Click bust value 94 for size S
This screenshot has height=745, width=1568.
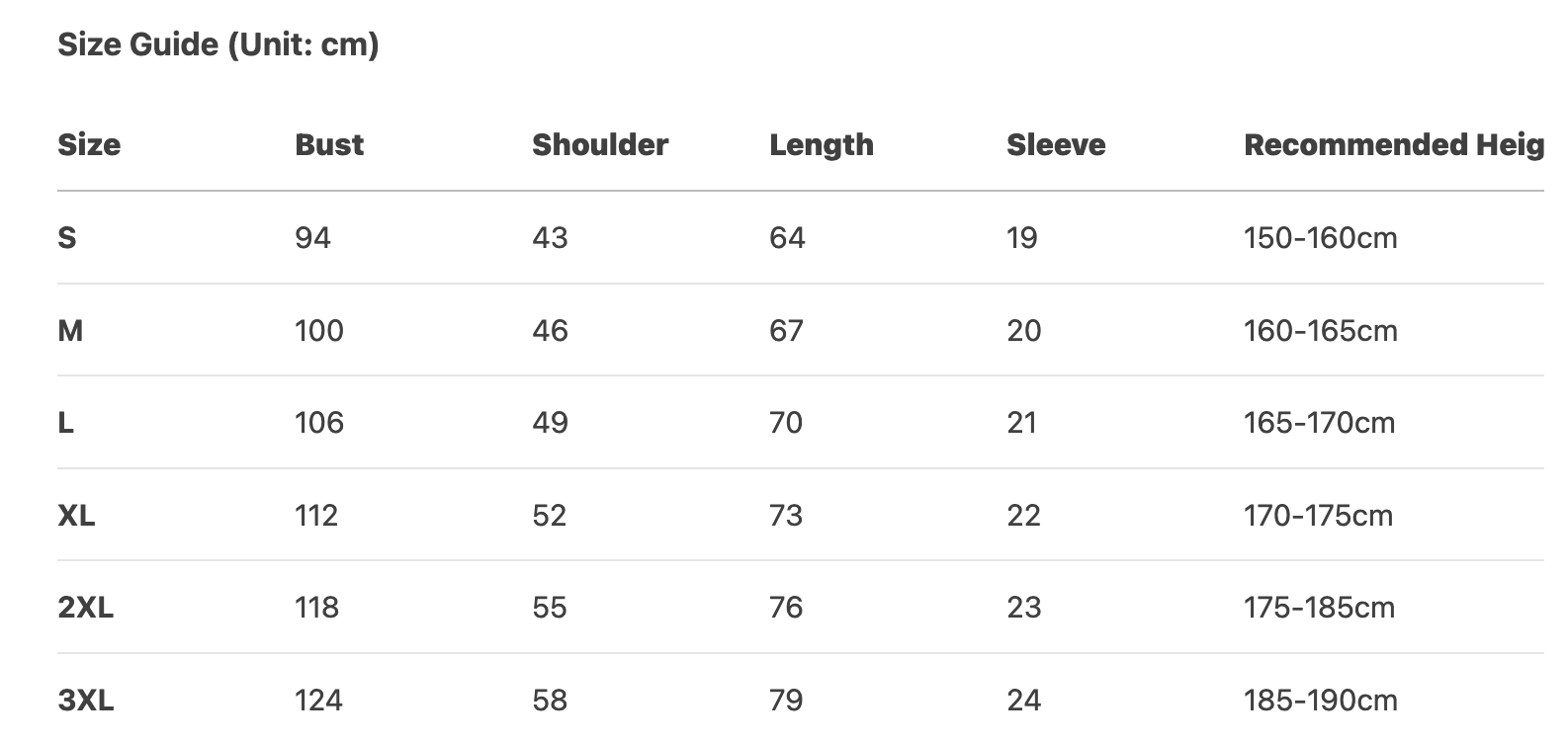(x=312, y=238)
